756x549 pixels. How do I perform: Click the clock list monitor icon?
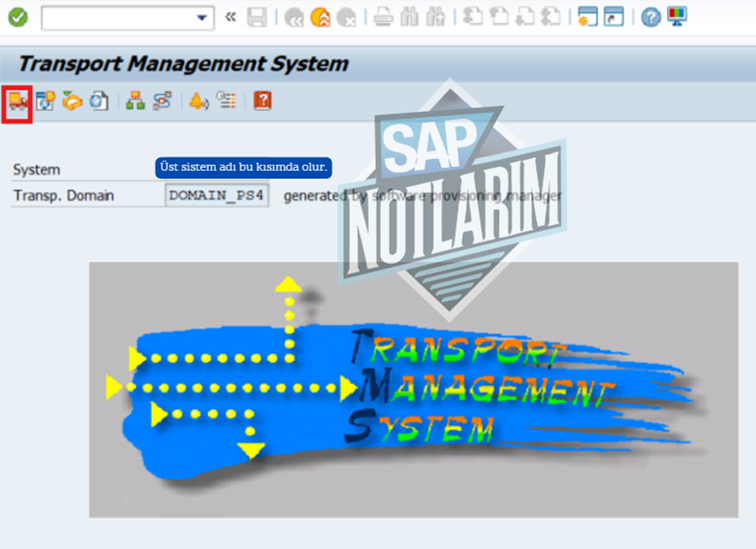[x=226, y=100]
